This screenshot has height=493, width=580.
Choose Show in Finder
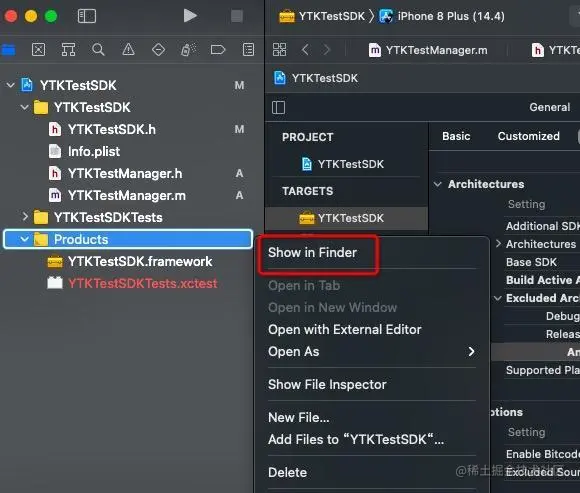tap(312, 253)
